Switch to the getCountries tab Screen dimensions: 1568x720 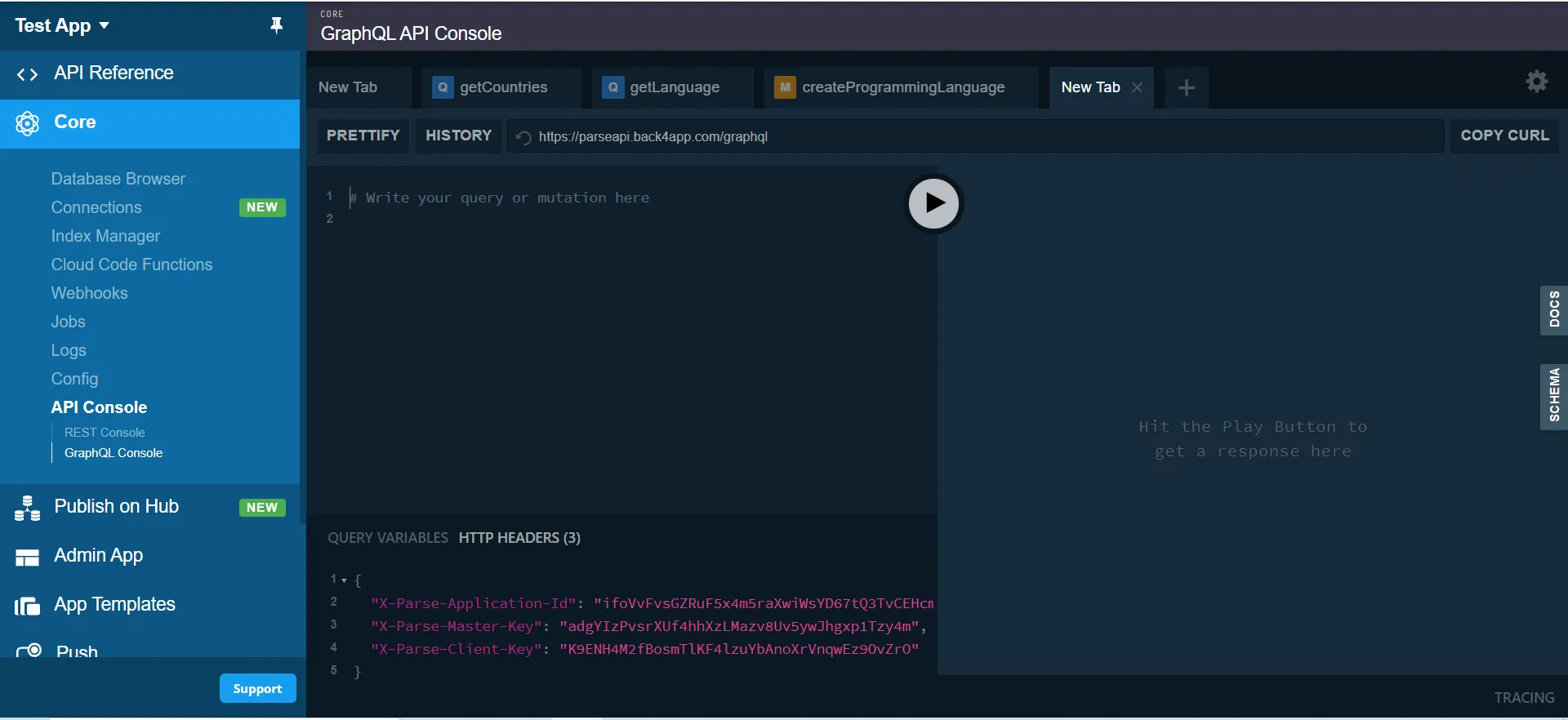[501, 87]
